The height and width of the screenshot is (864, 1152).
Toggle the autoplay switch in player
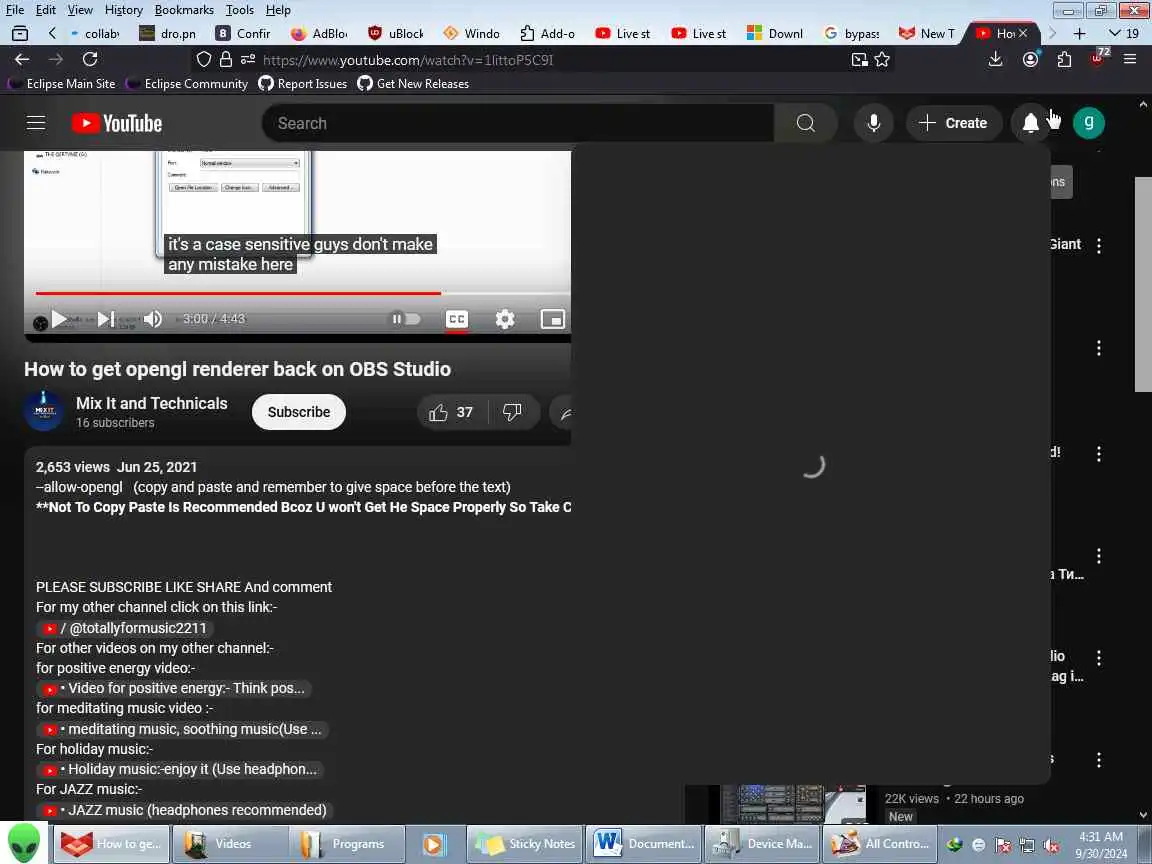[x=405, y=319]
